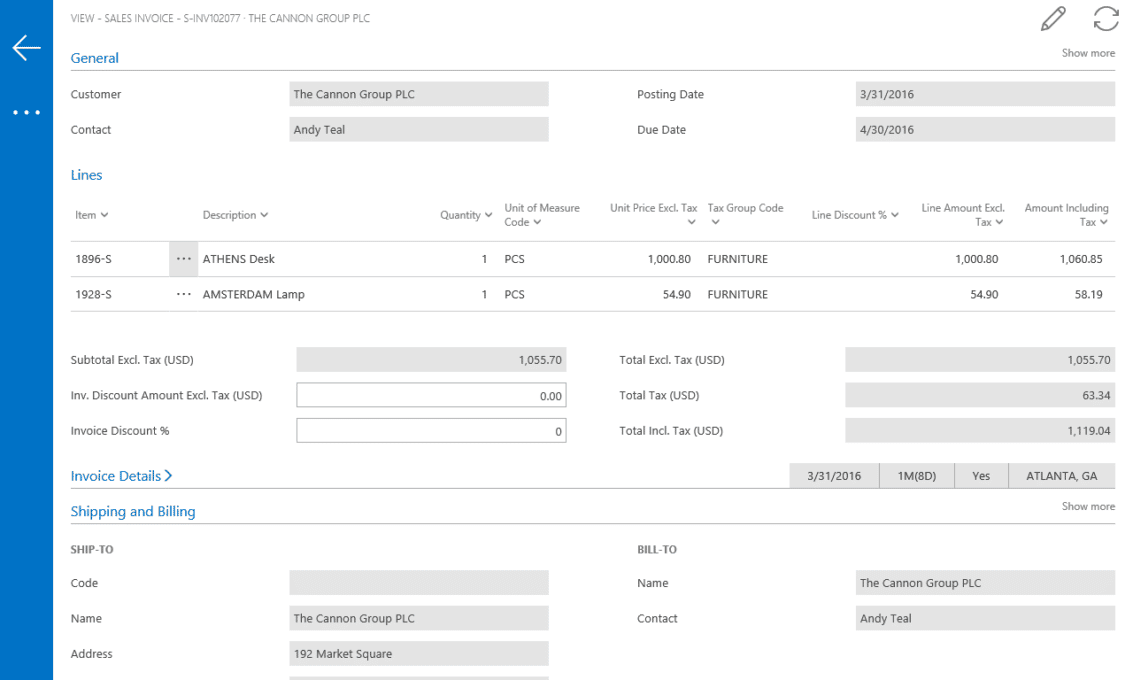The height and width of the screenshot is (680, 1133).
Task: Collapse the Shipping and Billing section
Action: [133, 512]
